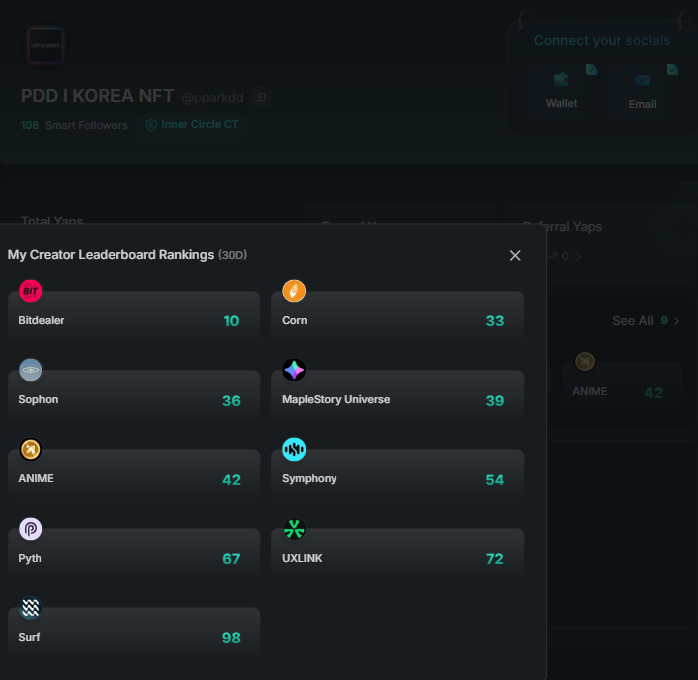Click the wallet icon in socials panel
The height and width of the screenshot is (680, 698).
561,79
